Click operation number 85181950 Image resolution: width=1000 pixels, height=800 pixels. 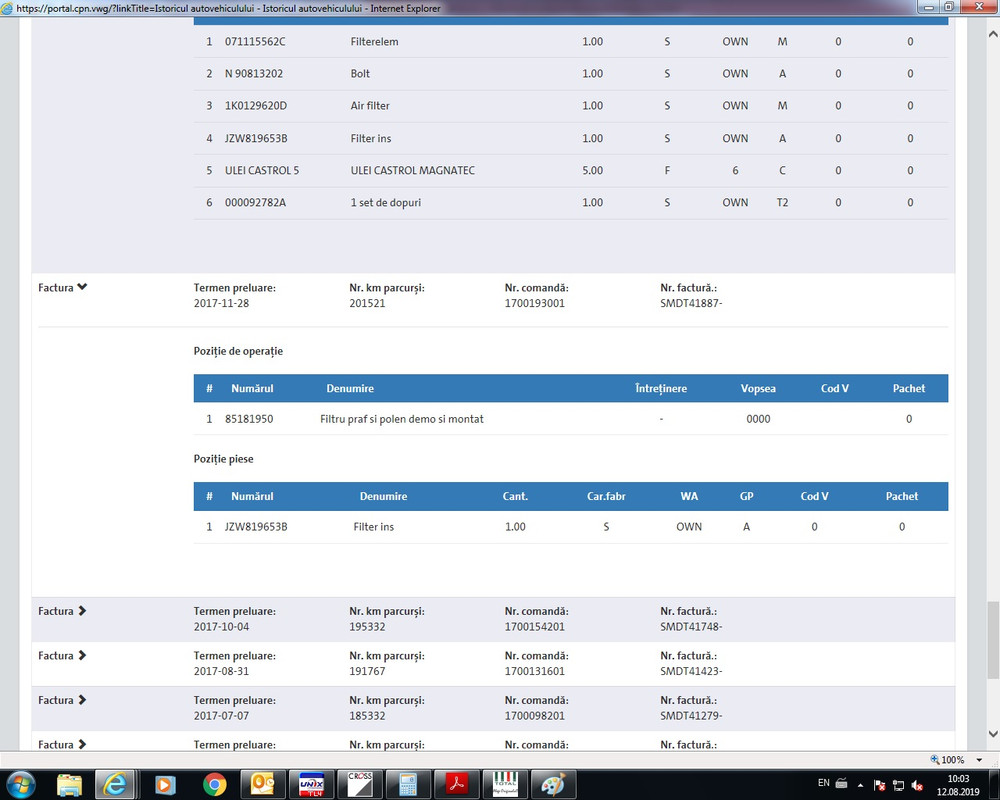(249, 419)
